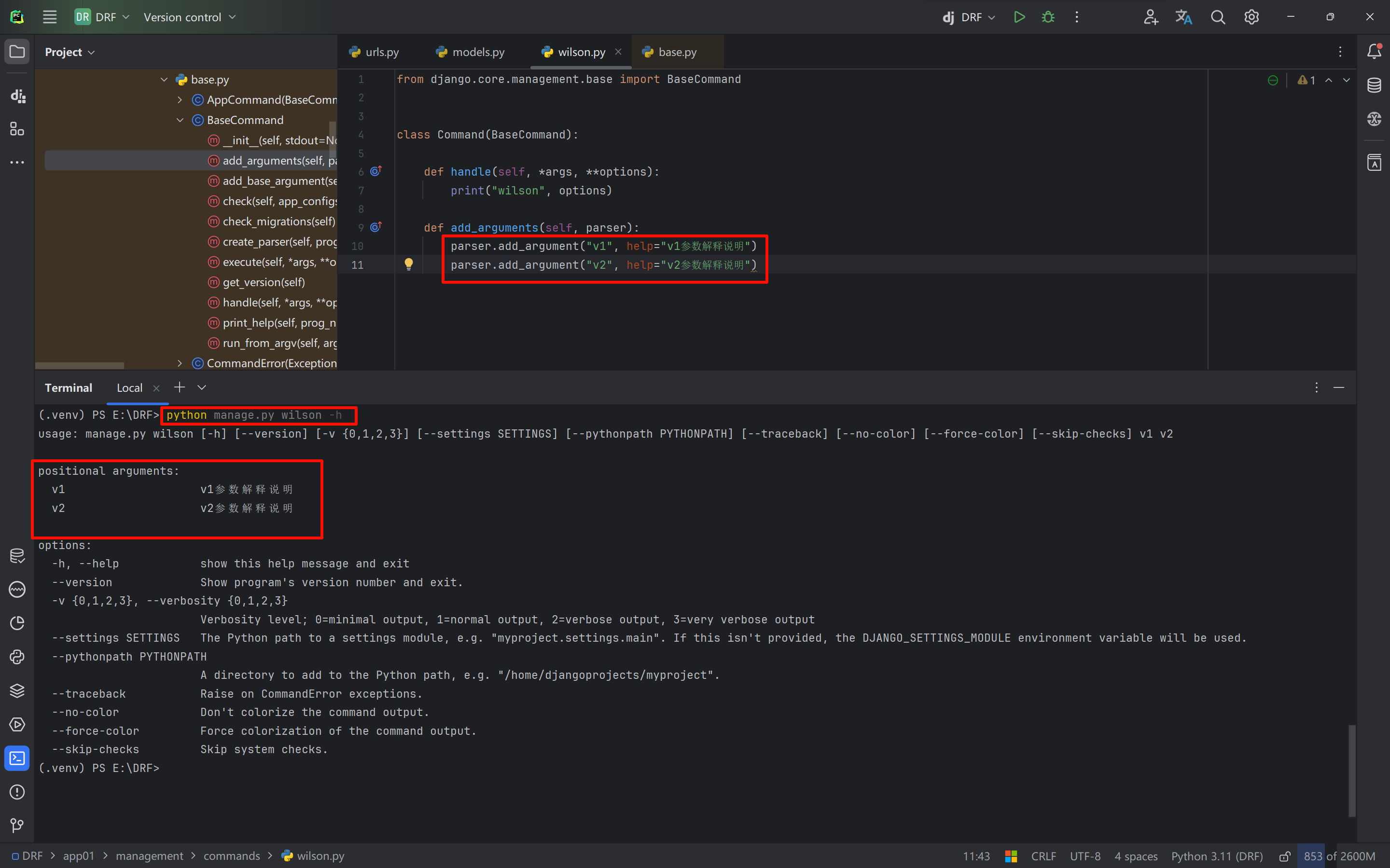This screenshot has width=1390, height=868.
Task: Toggle the Terminal tool window button
Action: pos(17,758)
